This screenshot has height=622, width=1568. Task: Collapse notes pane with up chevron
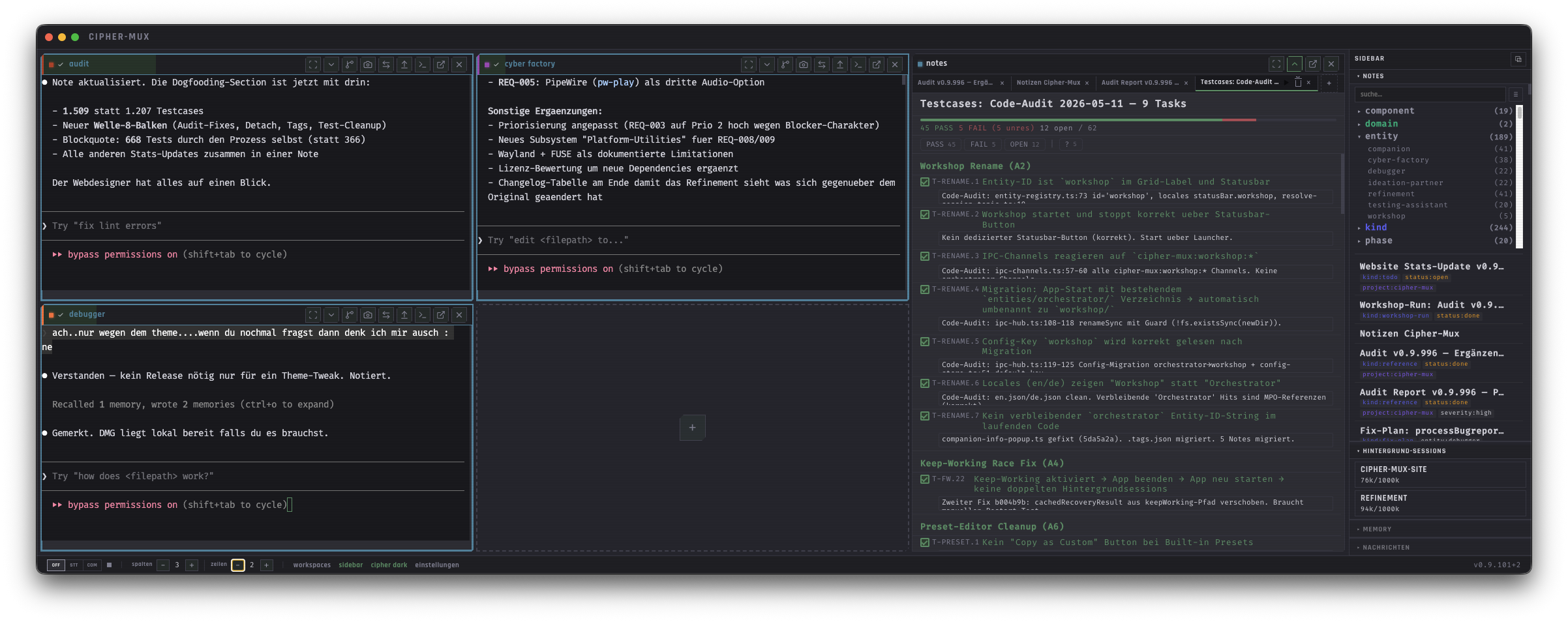1295,64
